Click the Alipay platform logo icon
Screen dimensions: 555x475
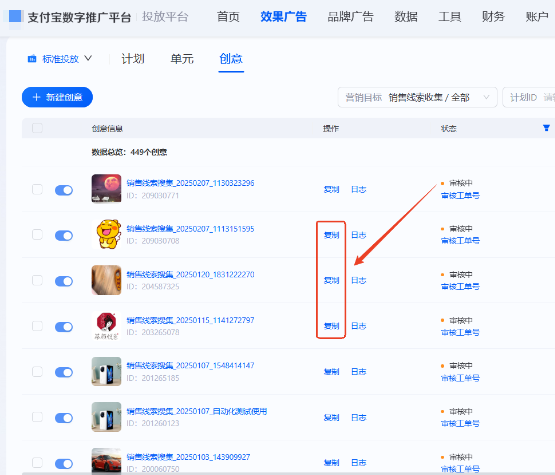tap(15, 16)
